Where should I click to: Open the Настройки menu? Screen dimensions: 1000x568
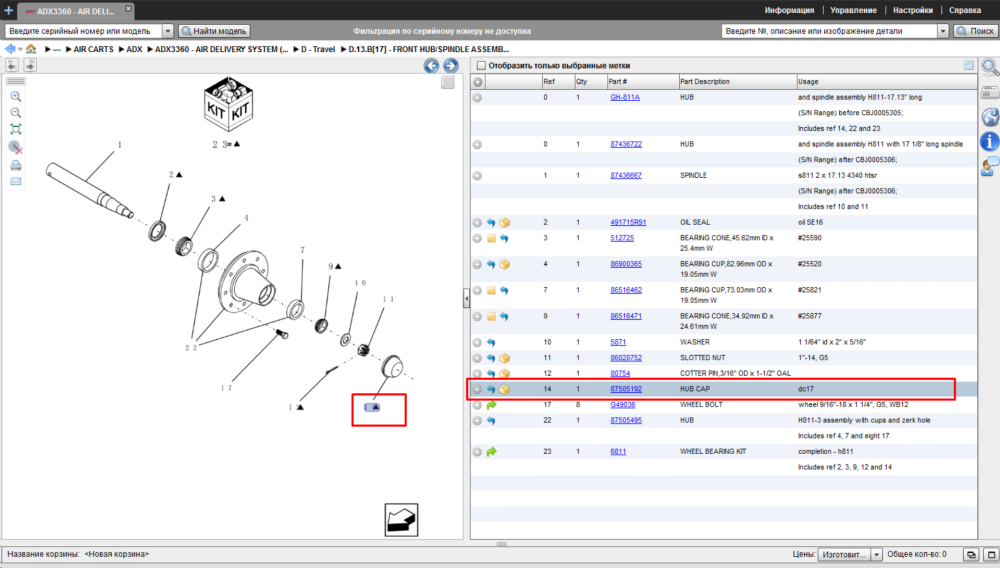913,10
